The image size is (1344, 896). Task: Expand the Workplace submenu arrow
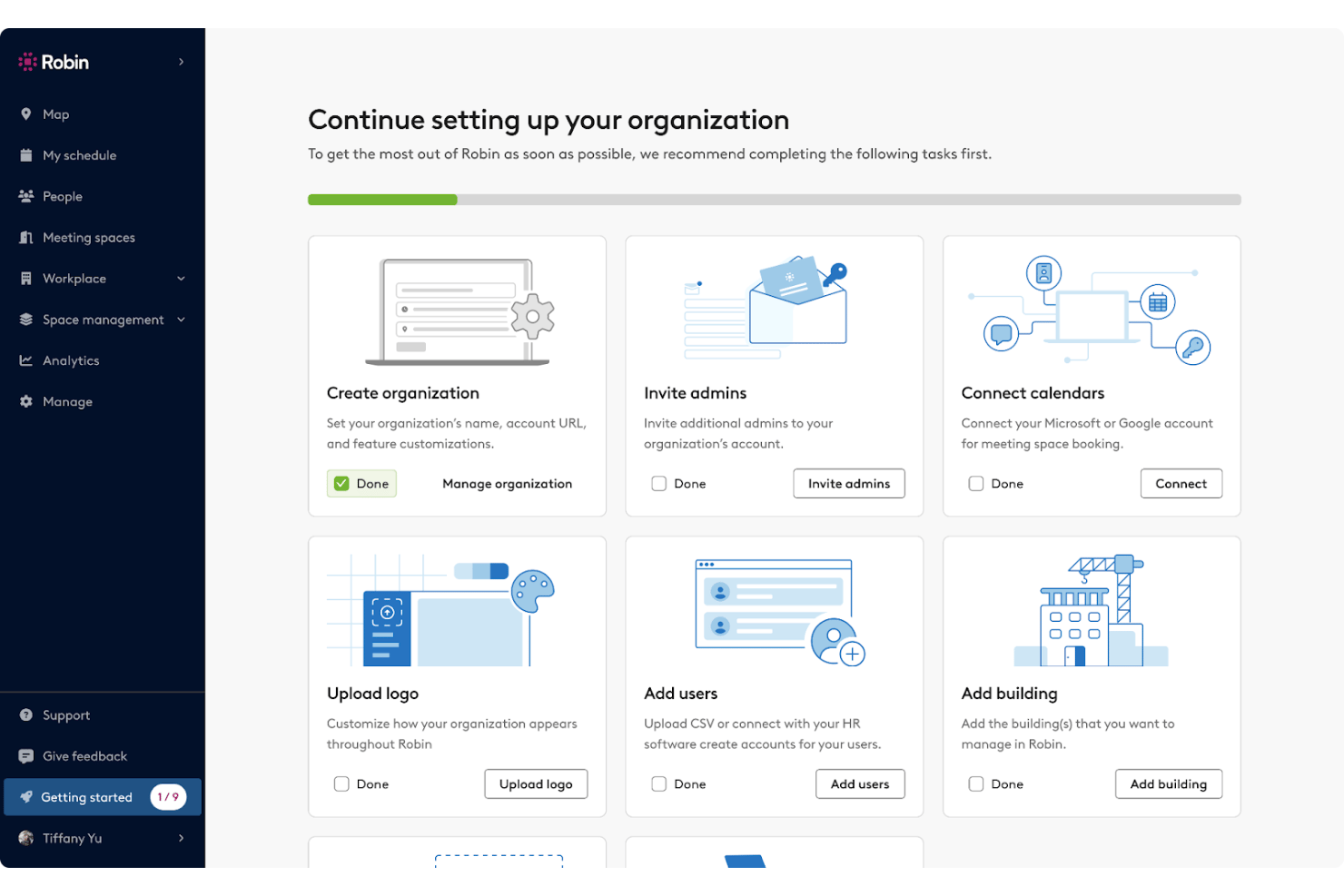click(182, 279)
